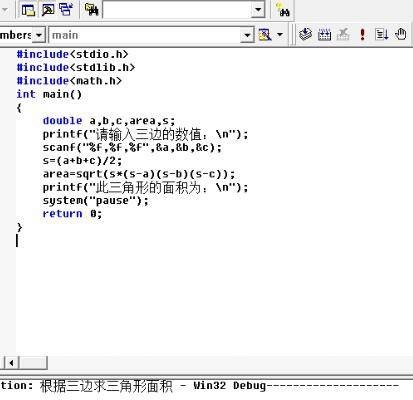Click inside the Find text input box
The height and width of the screenshot is (400, 413).
(177, 10)
